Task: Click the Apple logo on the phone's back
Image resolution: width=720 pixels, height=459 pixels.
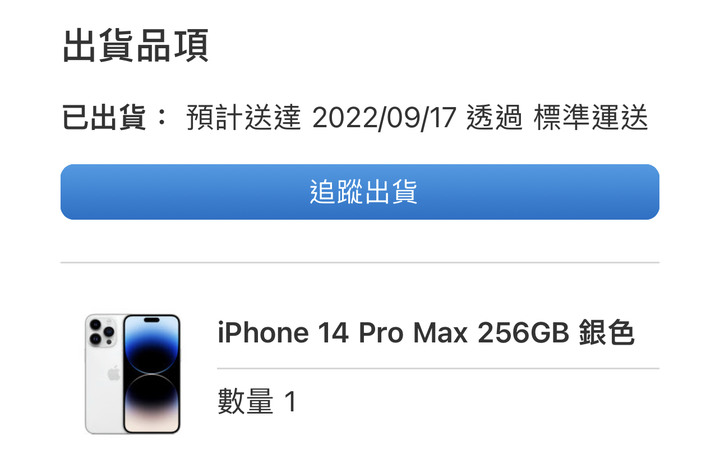Action: tap(113, 373)
